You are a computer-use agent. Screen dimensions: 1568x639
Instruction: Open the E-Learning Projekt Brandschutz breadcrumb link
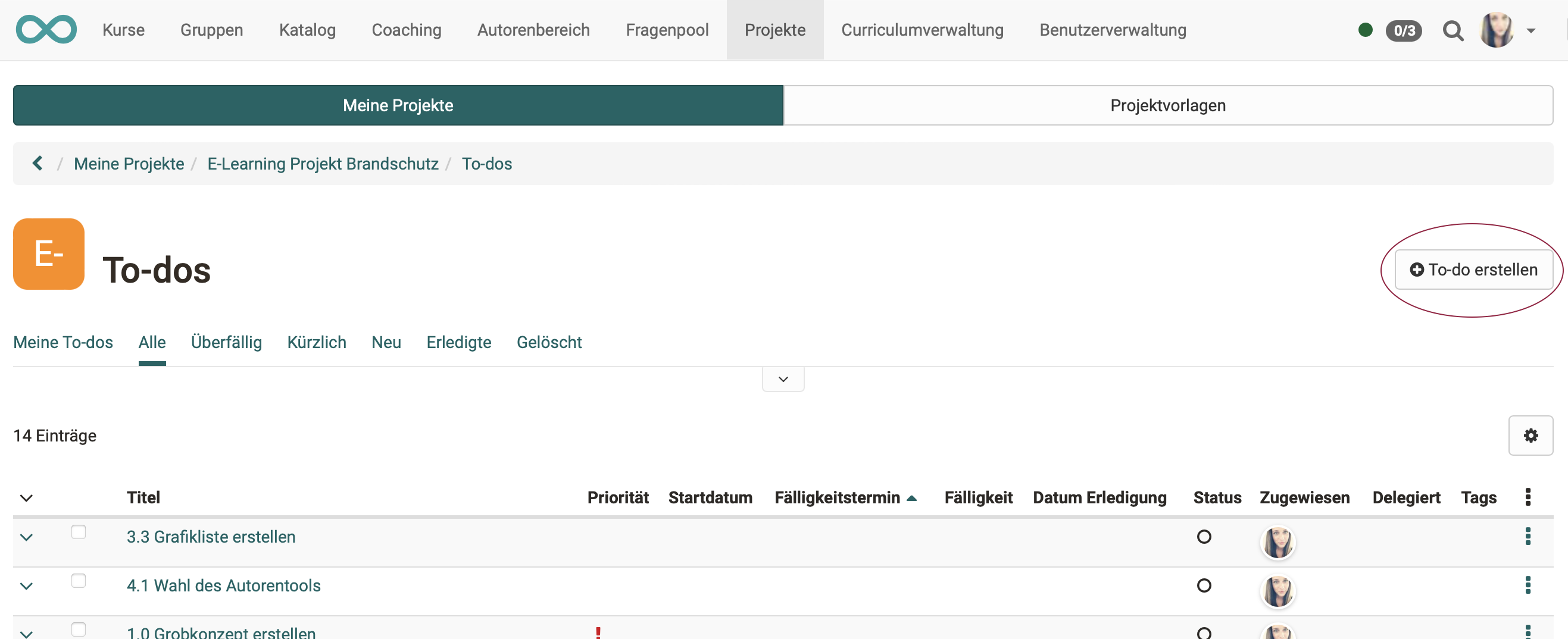[323, 163]
